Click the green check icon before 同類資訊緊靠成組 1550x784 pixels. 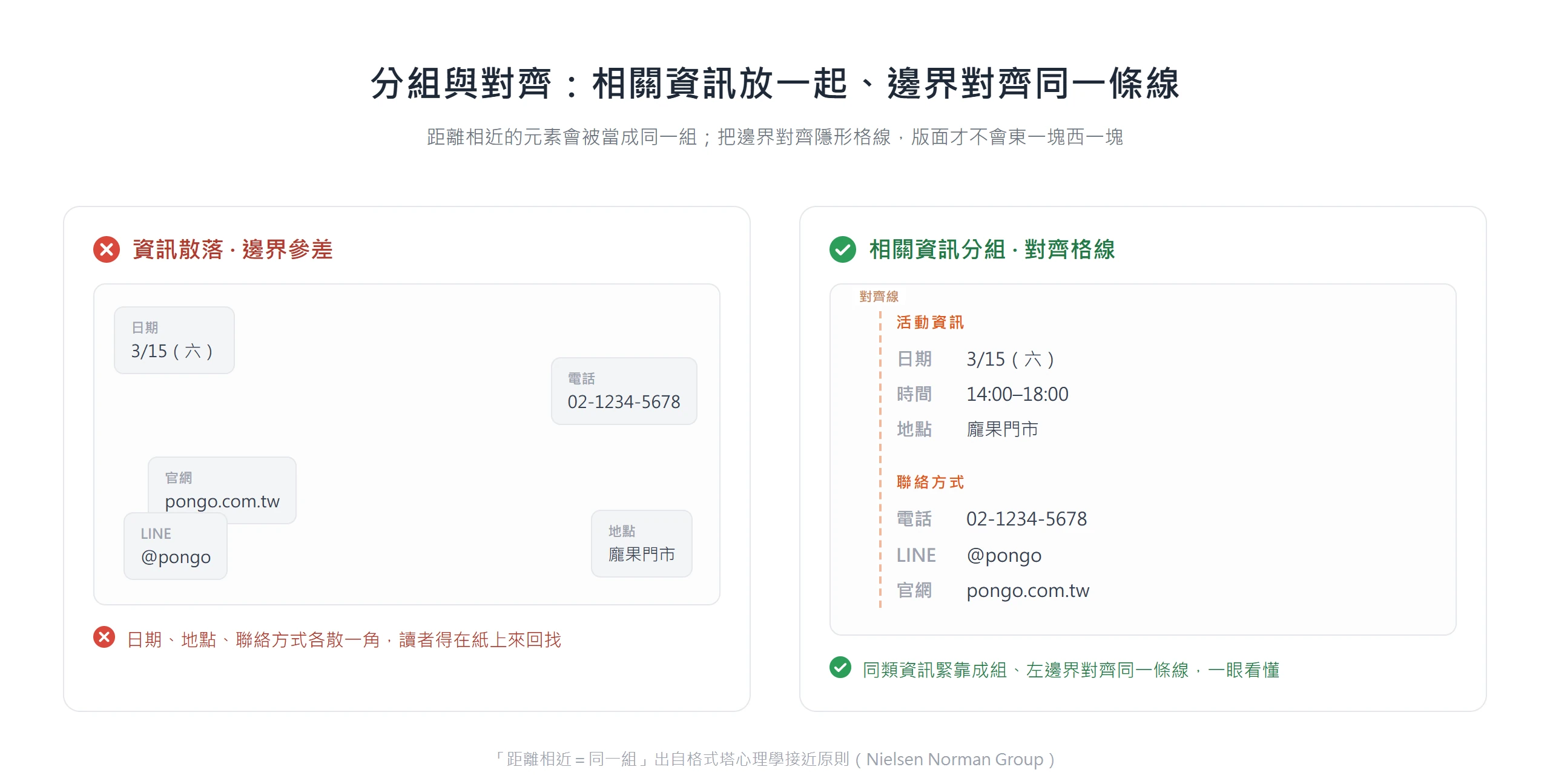pyautogui.click(x=840, y=667)
